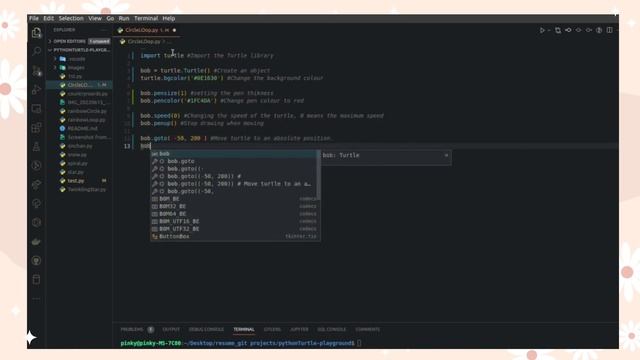This screenshot has width=640, height=360.
Task: Collapse the PYTHONTURTLE-PLAYGROUND folder section
Action: (79, 50)
